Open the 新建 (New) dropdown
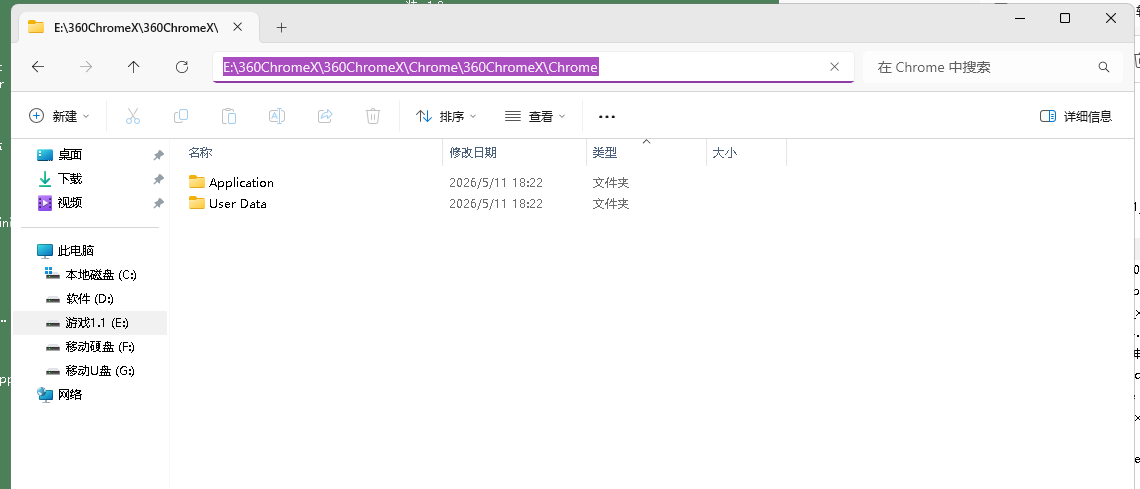The width and height of the screenshot is (1140, 489). point(59,116)
